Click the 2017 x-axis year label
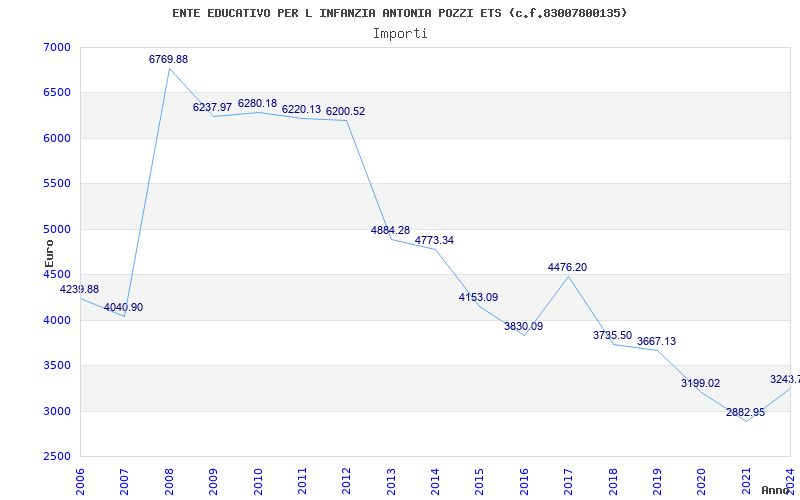Viewport: 800px width, 500px height. 568,481
